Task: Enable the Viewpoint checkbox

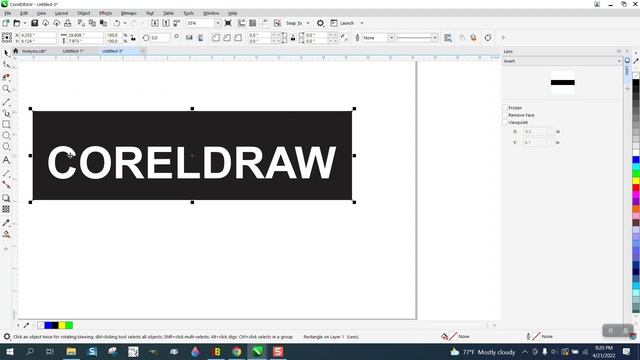Action: coord(505,122)
